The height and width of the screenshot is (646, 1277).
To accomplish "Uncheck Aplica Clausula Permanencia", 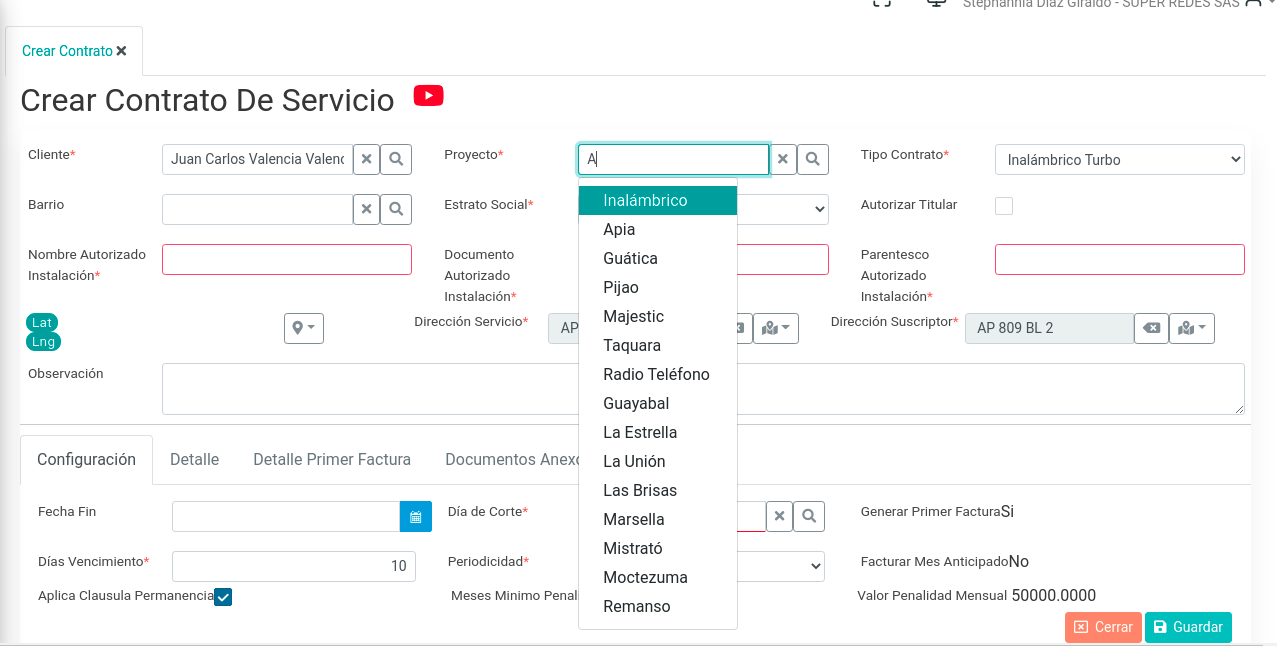I will click(x=223, y=597).
